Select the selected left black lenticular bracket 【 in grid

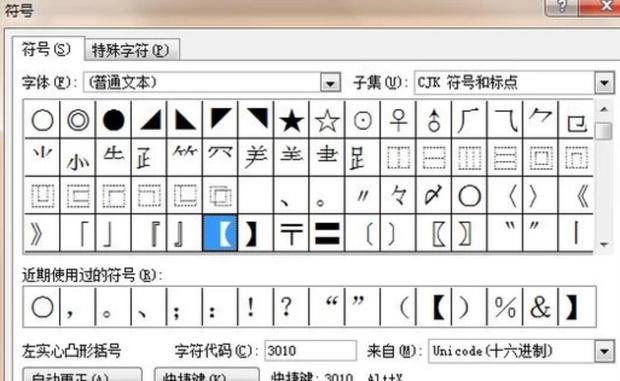[220, 234]
